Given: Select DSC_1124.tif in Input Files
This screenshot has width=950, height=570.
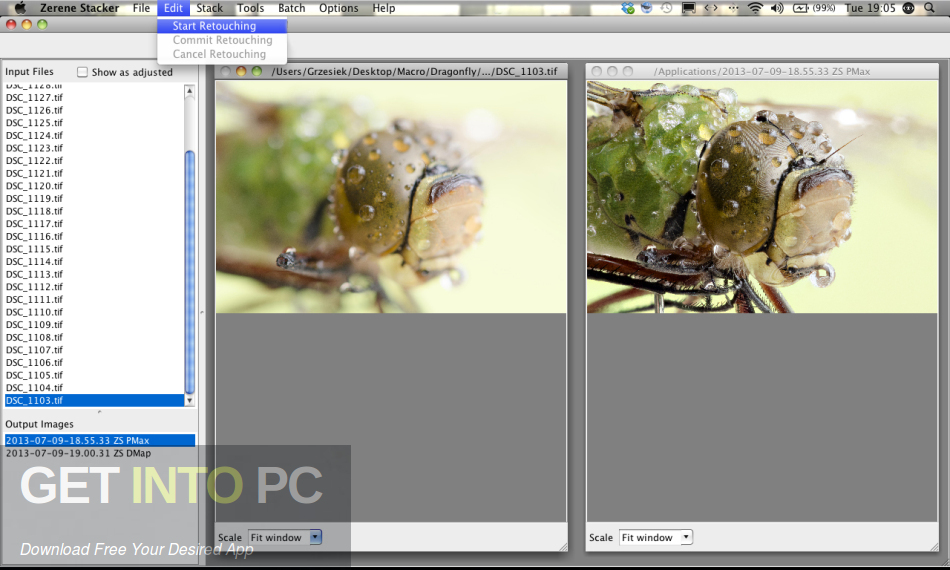Looking at the screenshot, I should pyautogui.click(x=95, y=135).
